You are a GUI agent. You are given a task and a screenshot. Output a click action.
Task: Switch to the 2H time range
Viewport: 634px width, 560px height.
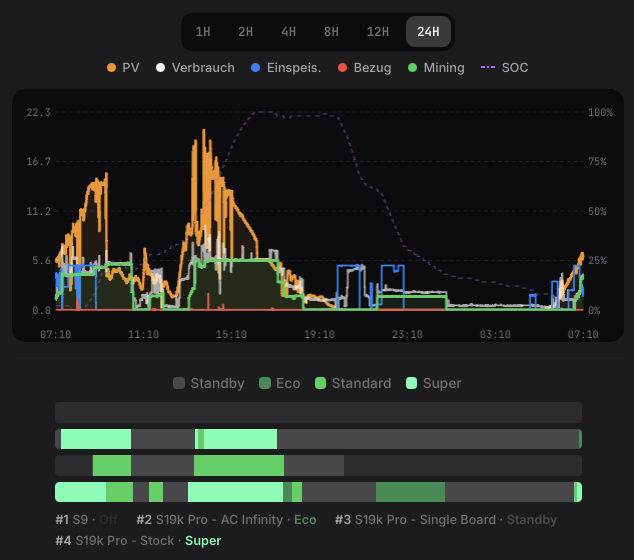pos(245,32)
